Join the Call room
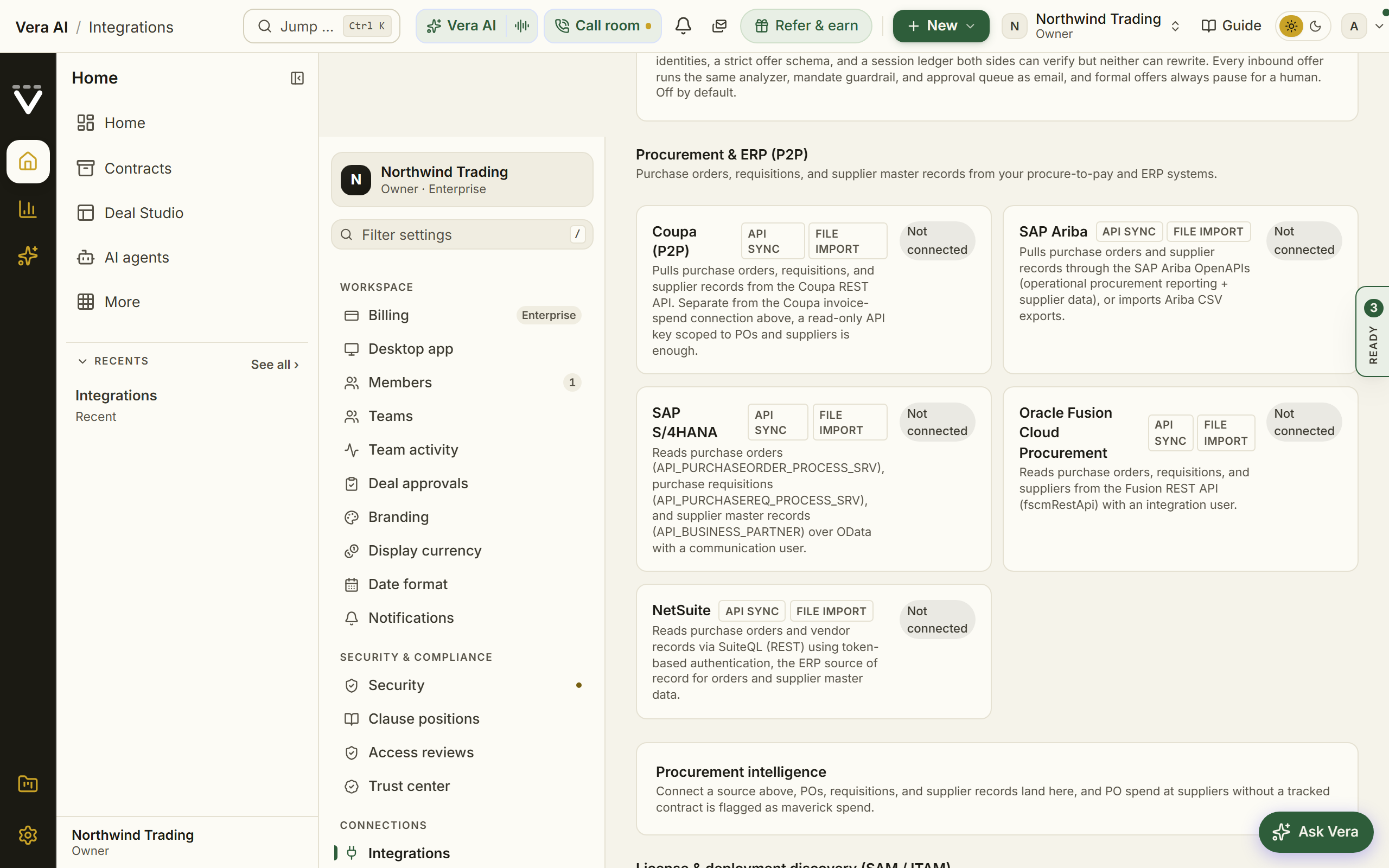1389x868 pixels. click(x=603, y=26)
